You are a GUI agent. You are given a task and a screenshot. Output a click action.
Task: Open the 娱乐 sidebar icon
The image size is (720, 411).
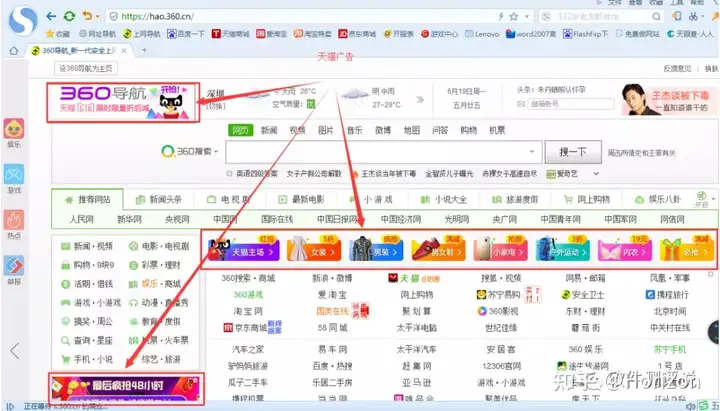(x=14, y=133)
